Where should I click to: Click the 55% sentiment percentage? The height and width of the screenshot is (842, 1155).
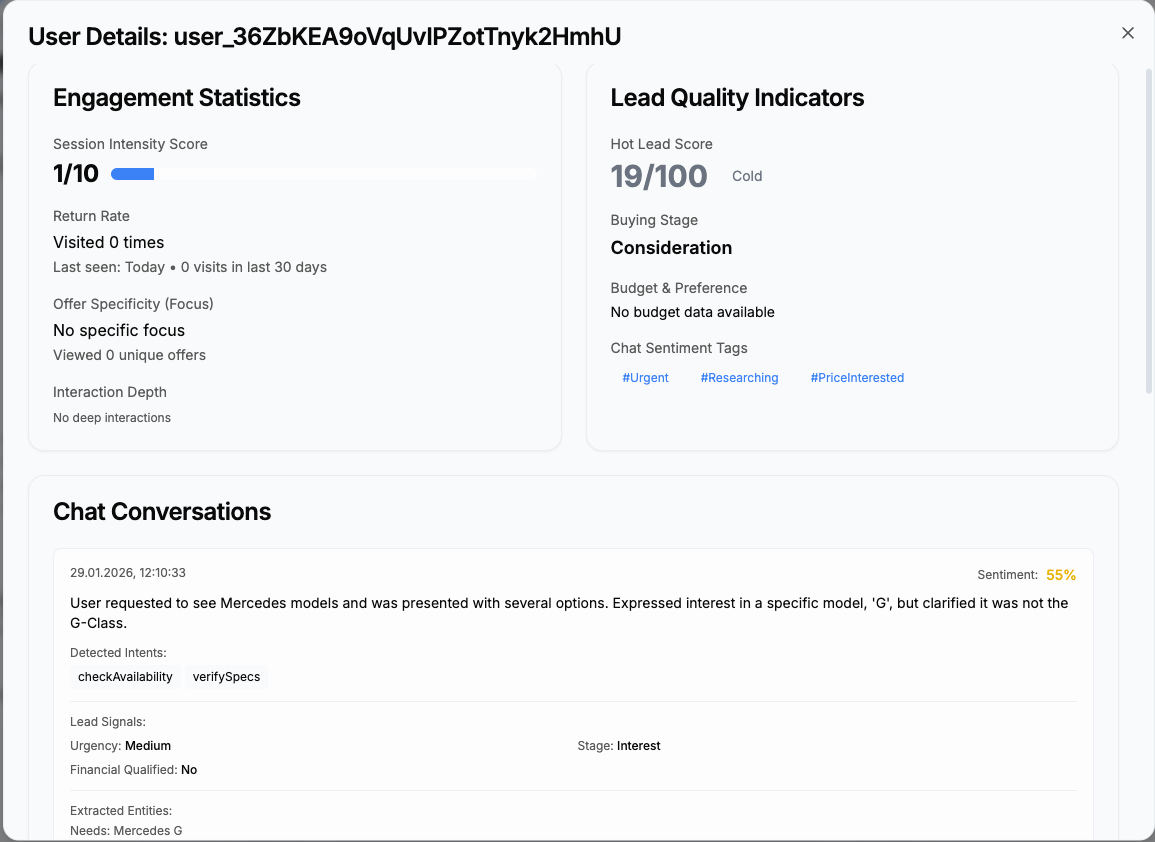1061,575
